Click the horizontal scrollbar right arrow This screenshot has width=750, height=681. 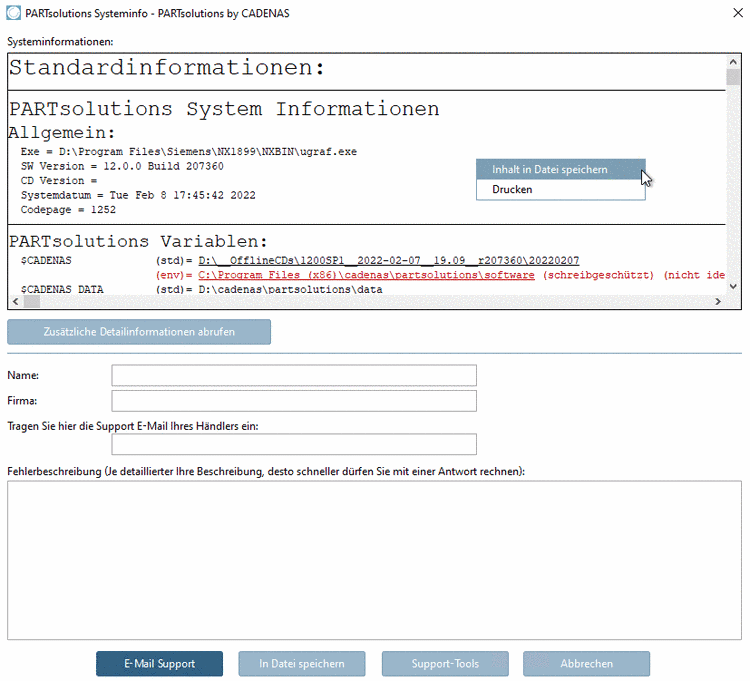click(x=717, y=301)
